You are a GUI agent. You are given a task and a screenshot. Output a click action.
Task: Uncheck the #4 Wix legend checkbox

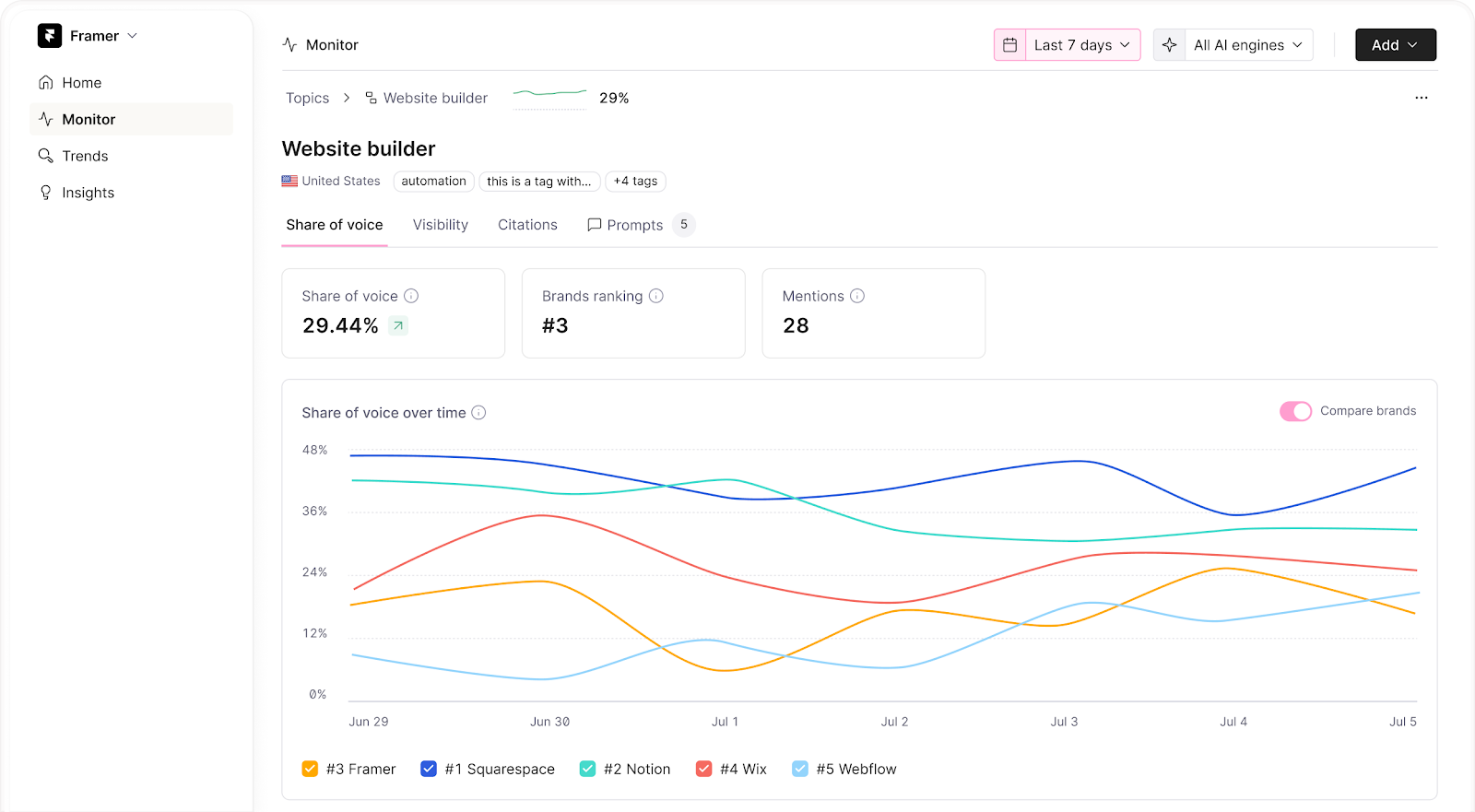[x=703, y=769]
